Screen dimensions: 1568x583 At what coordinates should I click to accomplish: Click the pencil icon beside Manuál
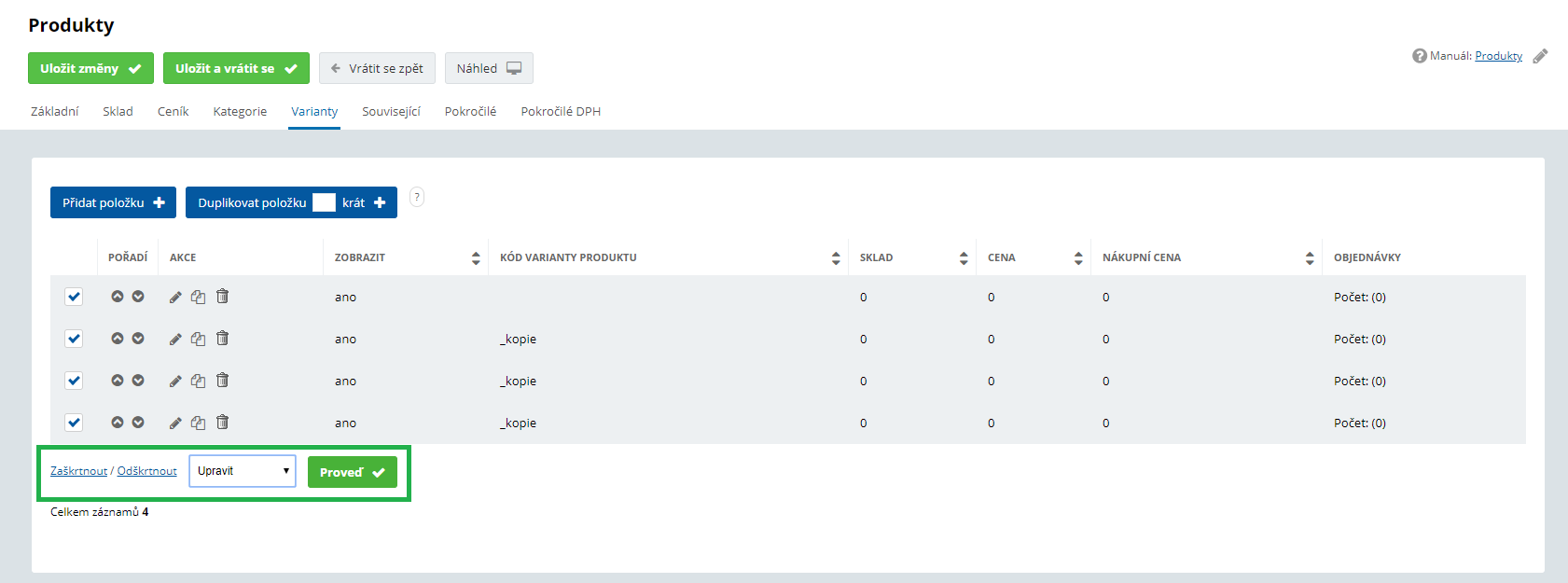(x=1540, y=56)
